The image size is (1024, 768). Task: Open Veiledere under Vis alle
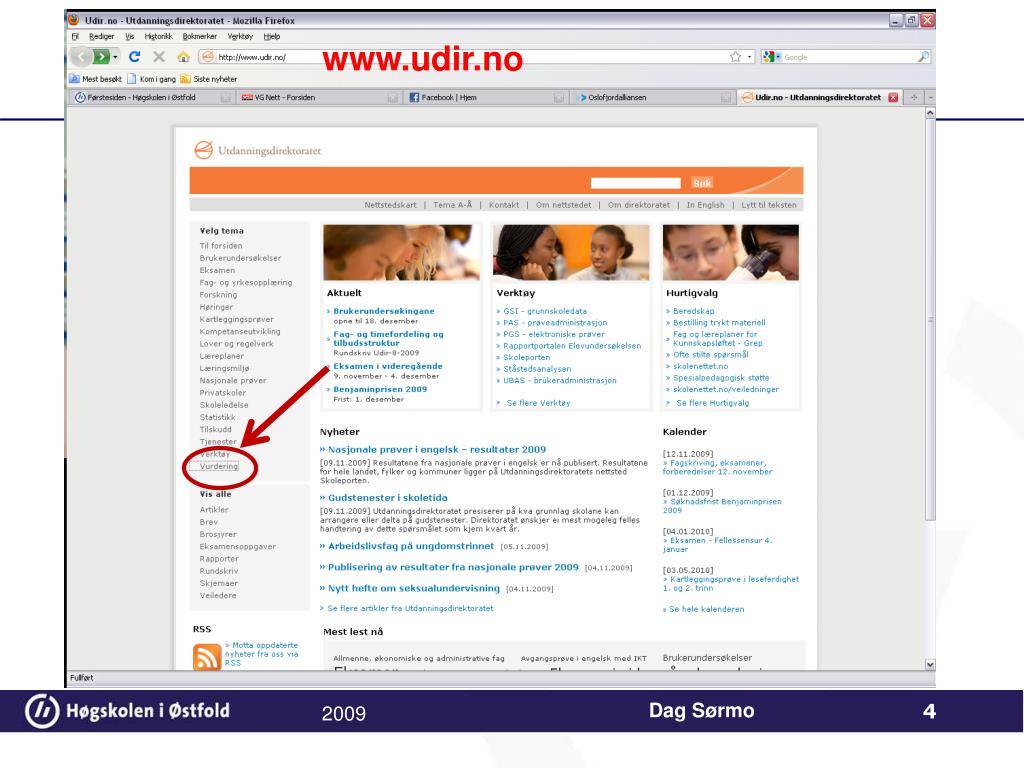coord(218,596)
